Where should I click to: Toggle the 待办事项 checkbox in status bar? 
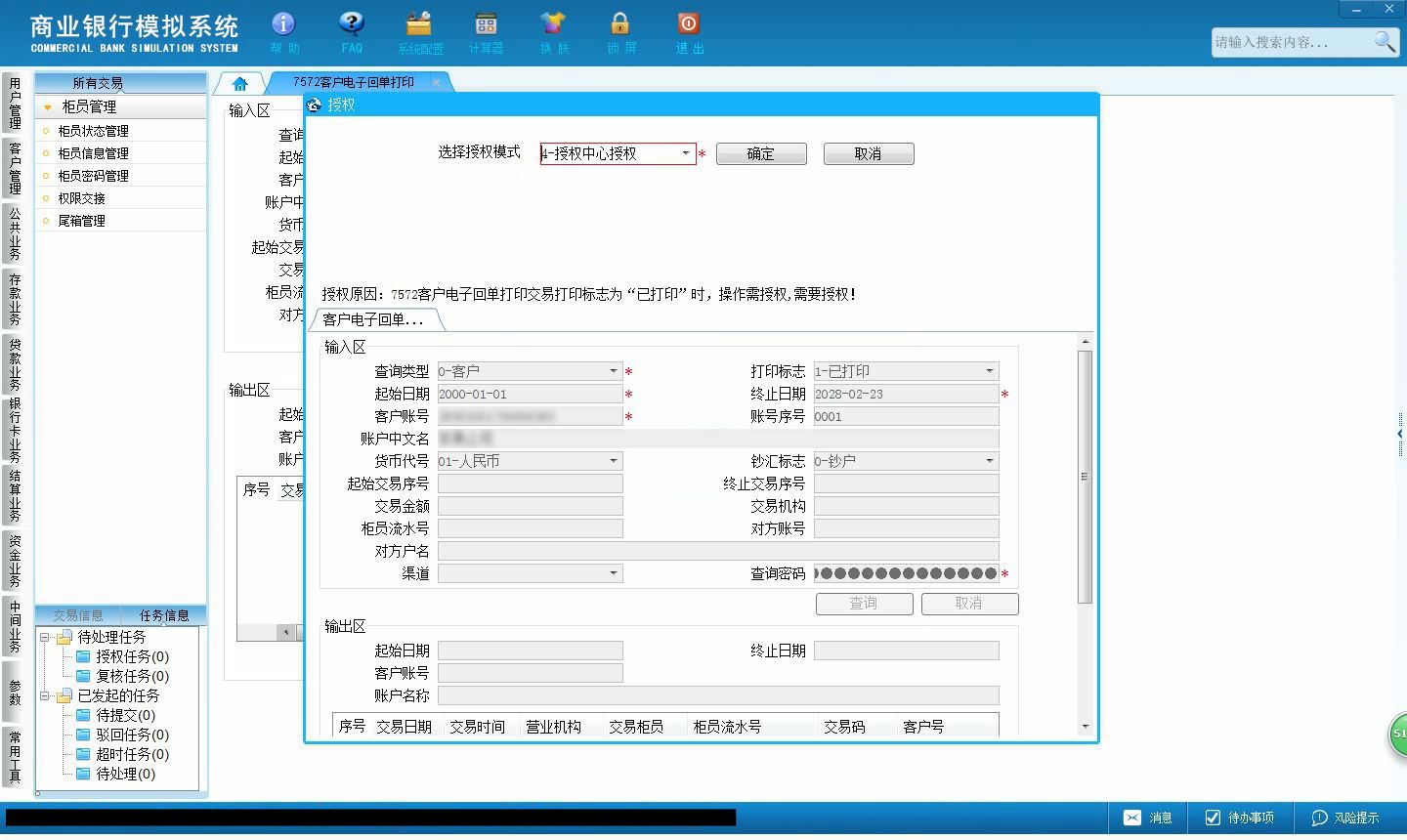(x=1214, y=818)
